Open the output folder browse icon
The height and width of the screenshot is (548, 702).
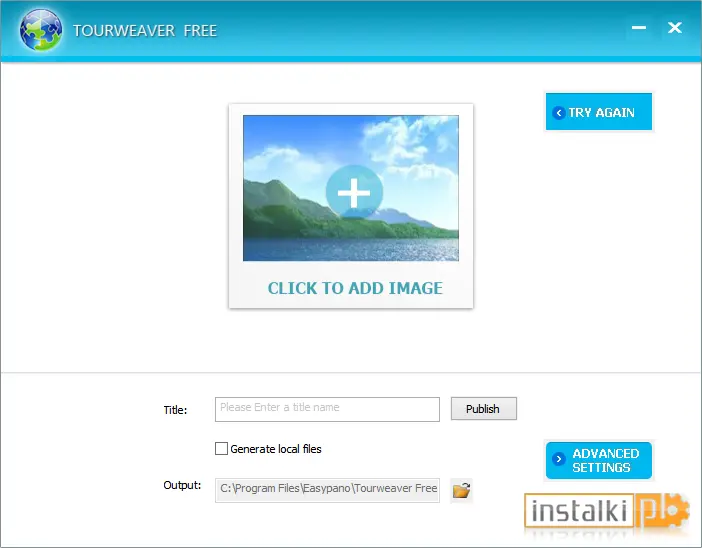(461, 490)
